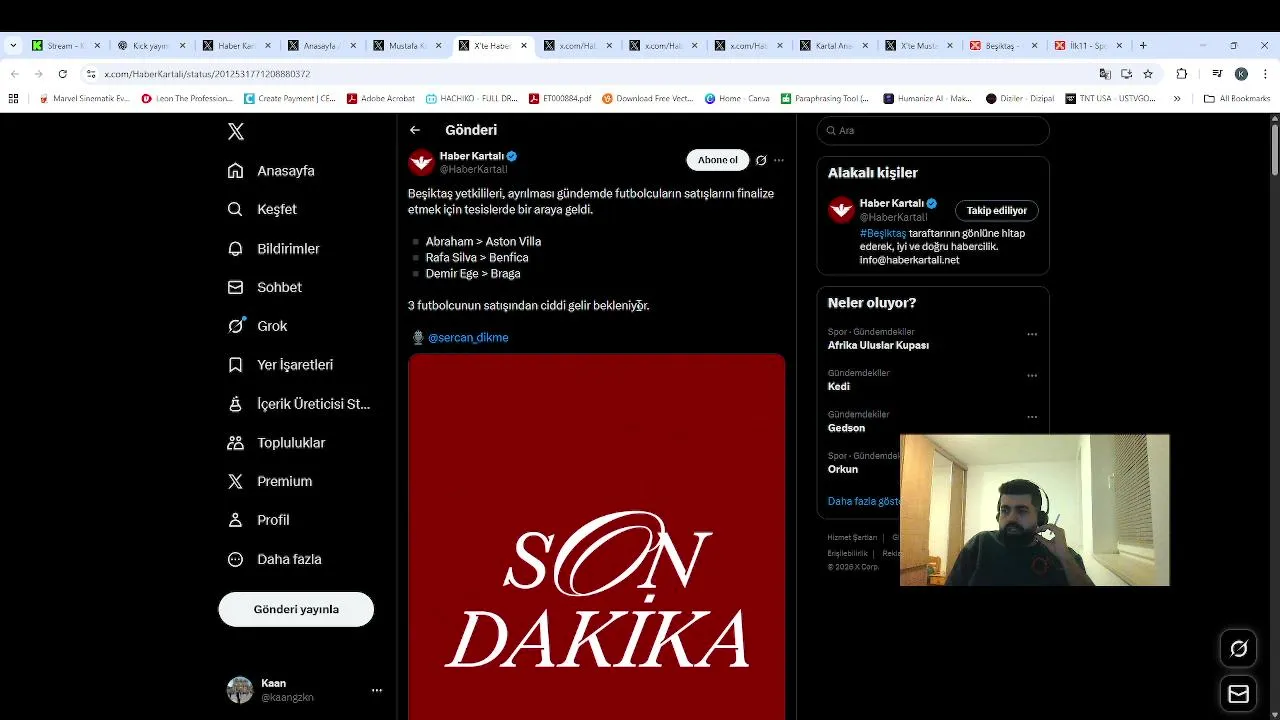1280x720 pixels.
Task: Click the browser address bar URL
Action: tap(207, 74)
